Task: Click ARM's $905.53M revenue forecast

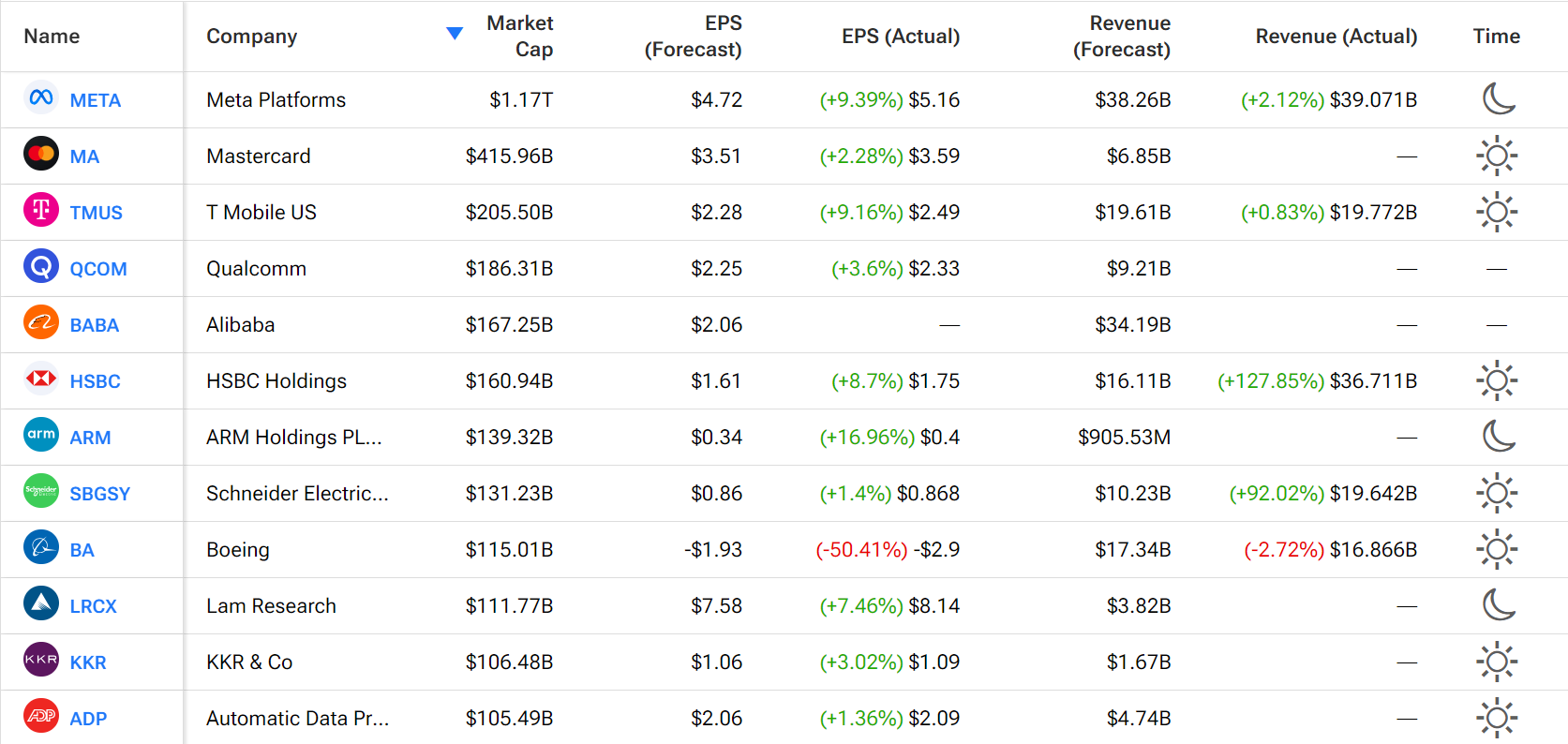Action: pos(1124,438)
